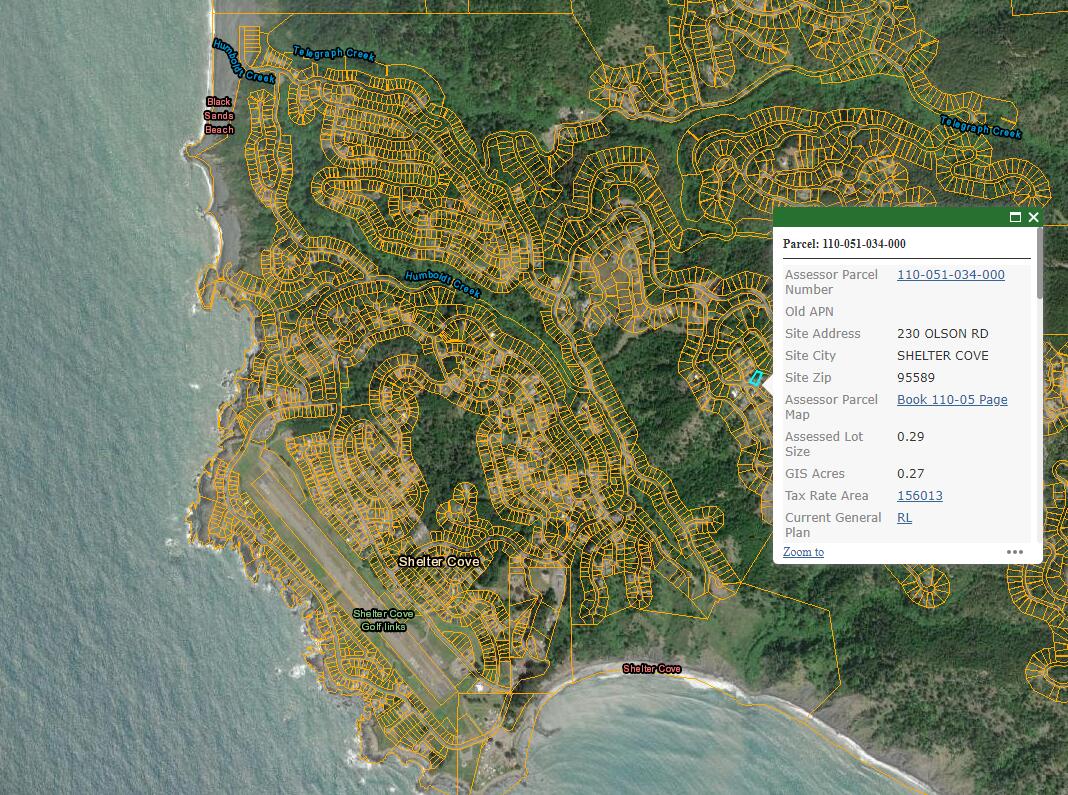
Task: Open Assessor Parcel Number 110-051-034-000 link
Action: (x=950, y=275)
